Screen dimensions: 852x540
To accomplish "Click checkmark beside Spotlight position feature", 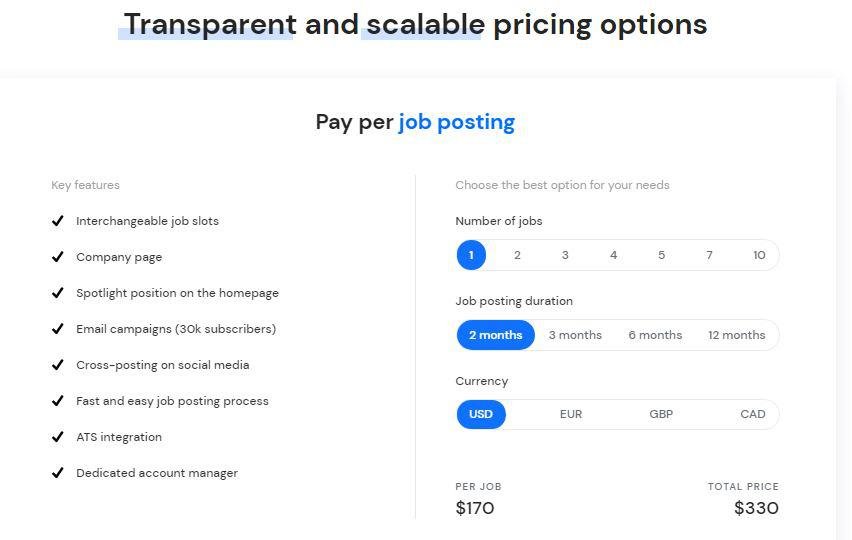I will 58,293.
